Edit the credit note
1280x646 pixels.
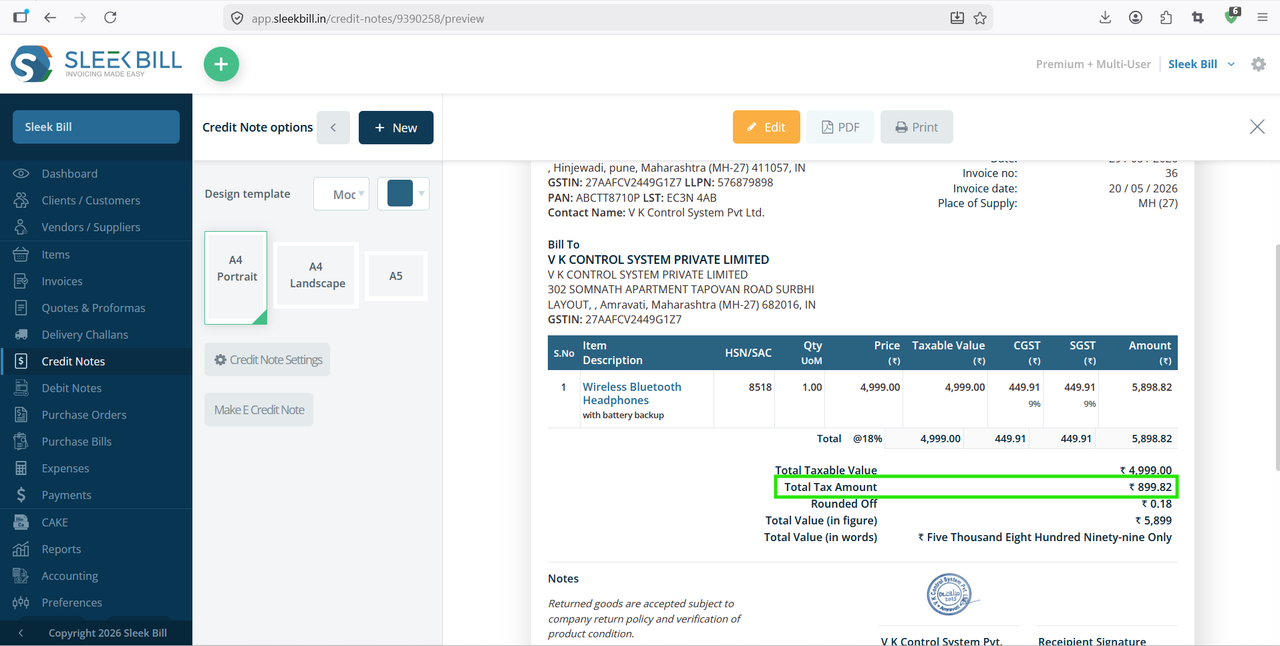[x=766, y=127]
